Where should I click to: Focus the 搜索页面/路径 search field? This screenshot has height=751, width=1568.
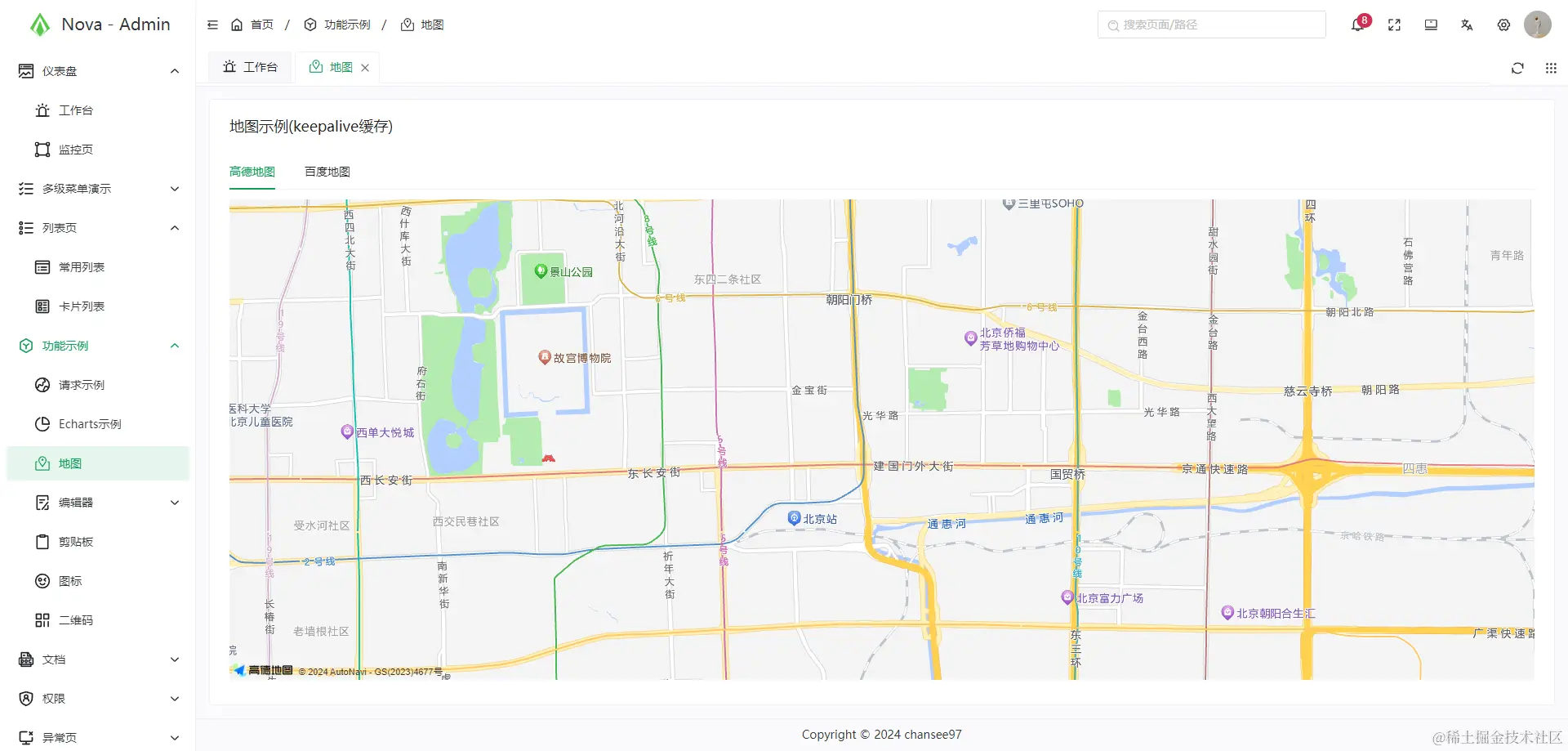pos(1212,25)
